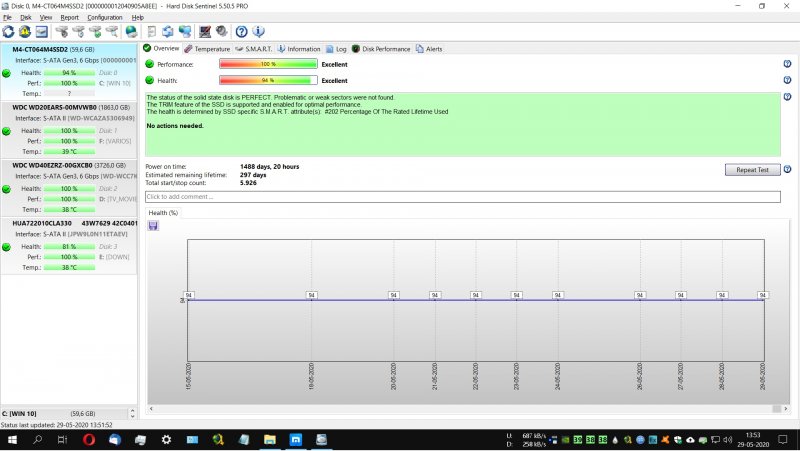
Task: Click the chart scrollbar left arrow
Action: pos(151,409)
